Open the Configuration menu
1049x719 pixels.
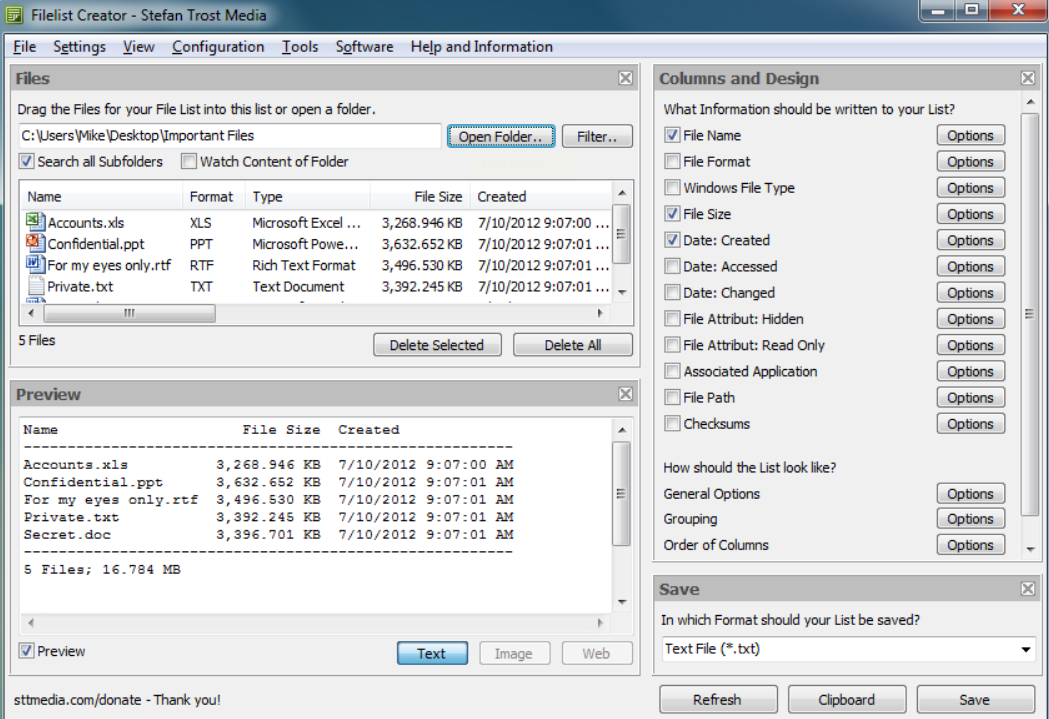(218, 46)
